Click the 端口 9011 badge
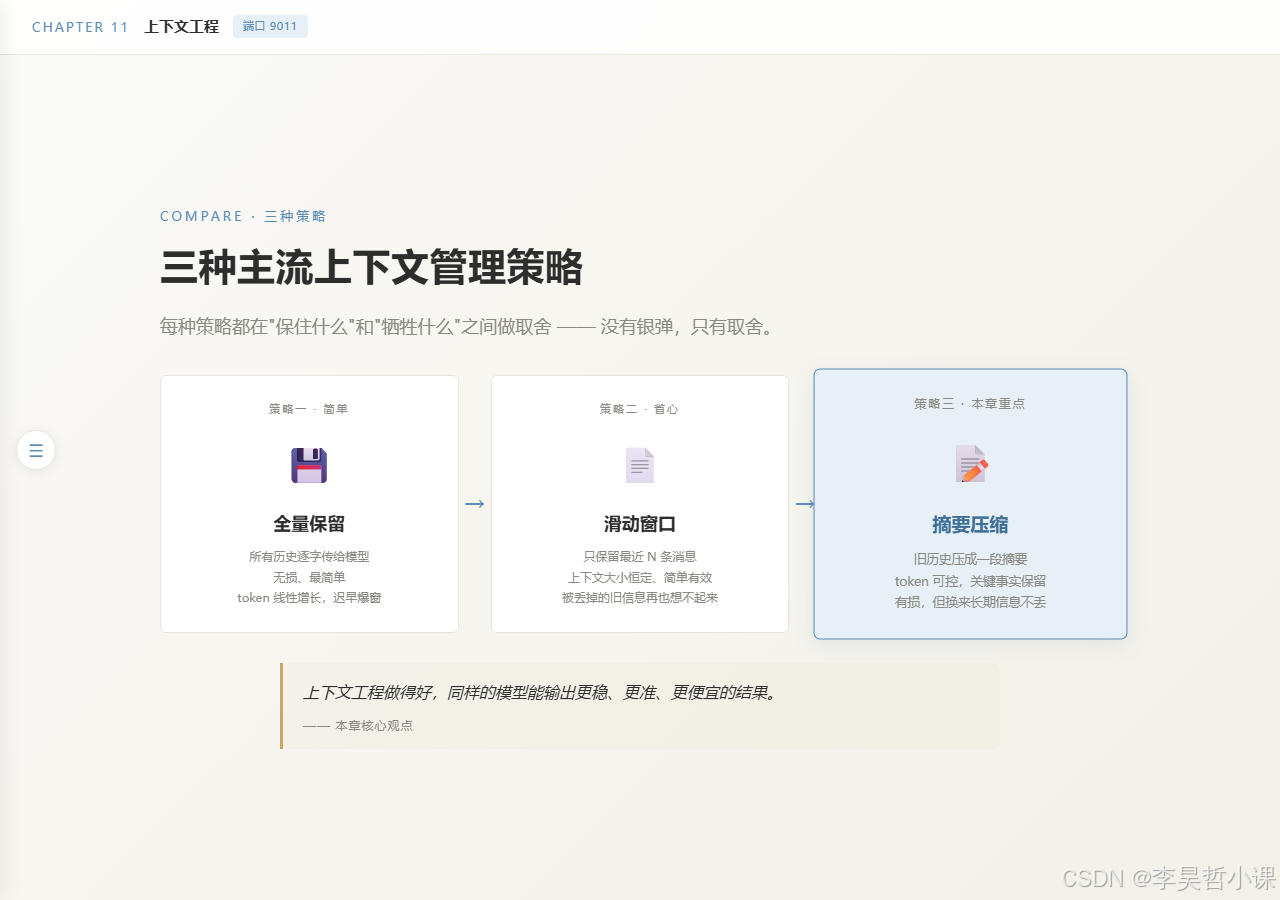 pos(270,26)
